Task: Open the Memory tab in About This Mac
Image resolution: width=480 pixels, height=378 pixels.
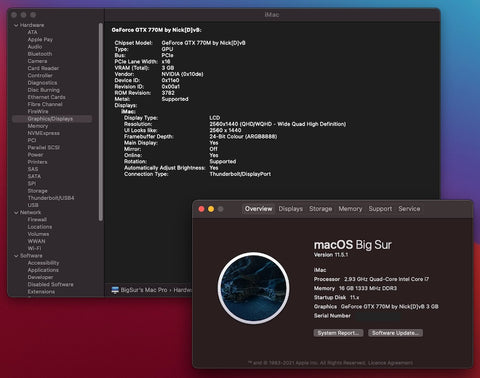Action: 350,209
